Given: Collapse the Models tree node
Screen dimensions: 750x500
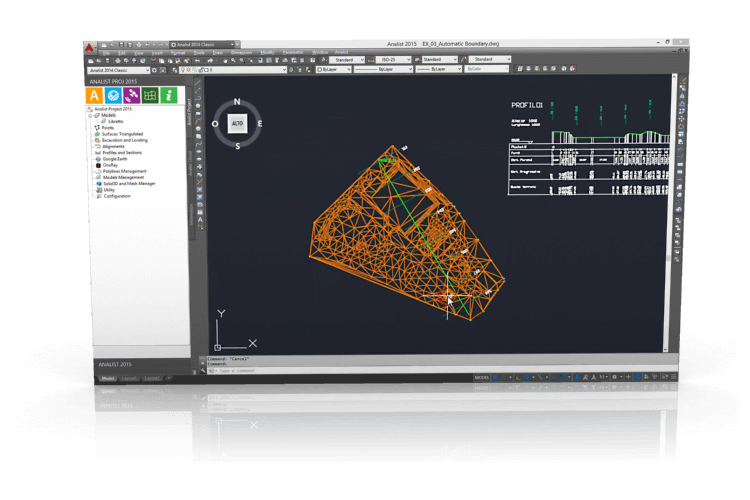Looking at the screenshot, I should coord(90,115).
